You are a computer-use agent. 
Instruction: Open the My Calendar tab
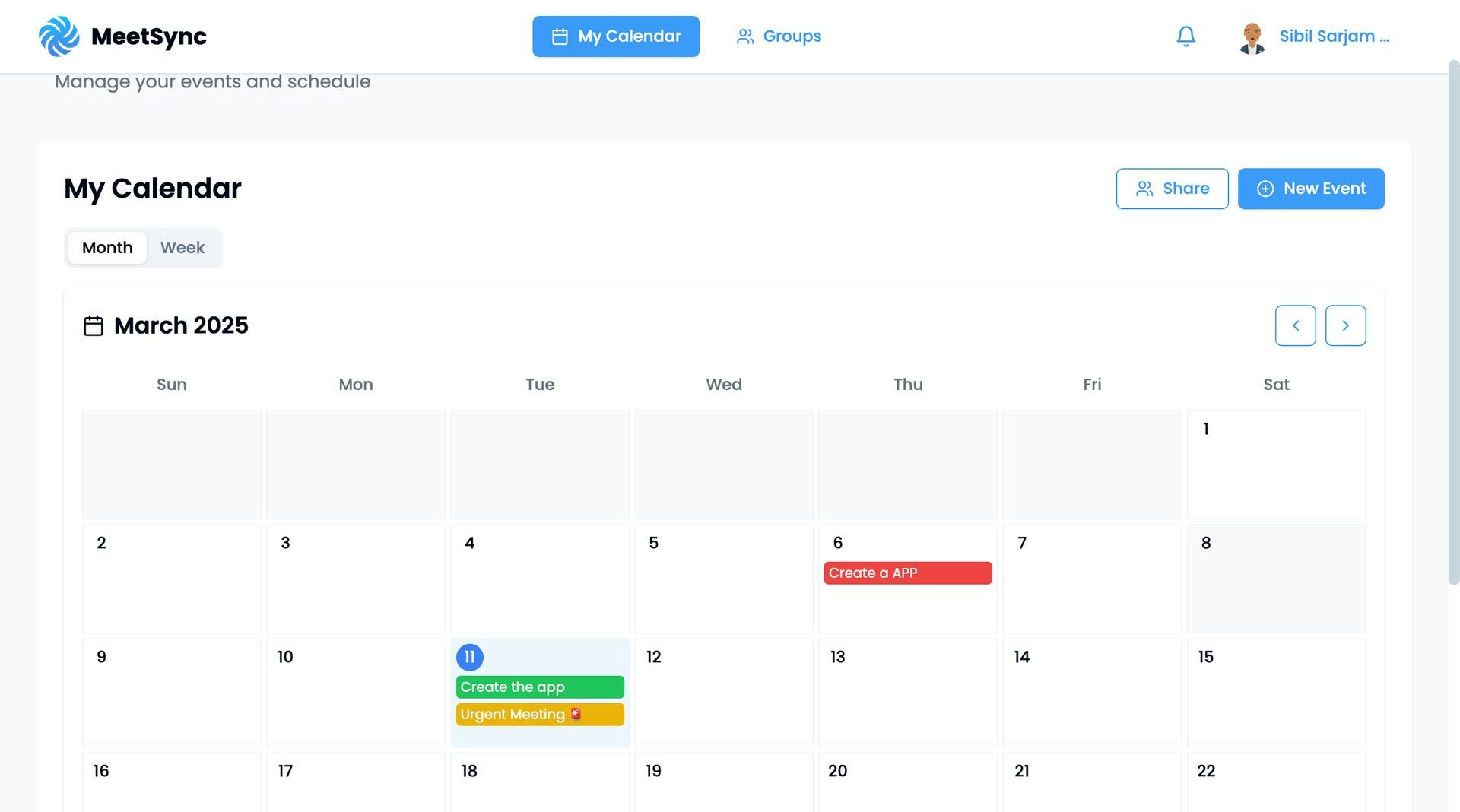616,36
